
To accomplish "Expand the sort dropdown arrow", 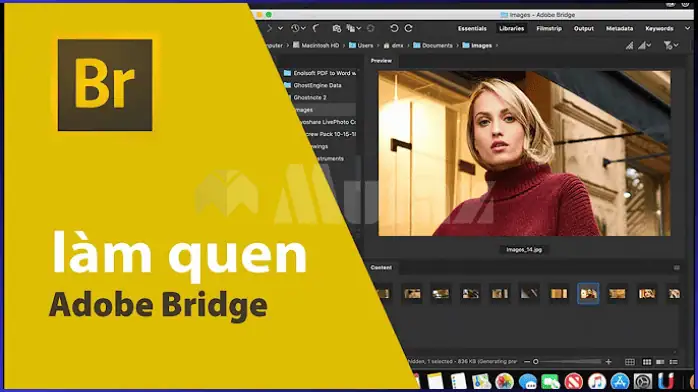I will (676, 45).
